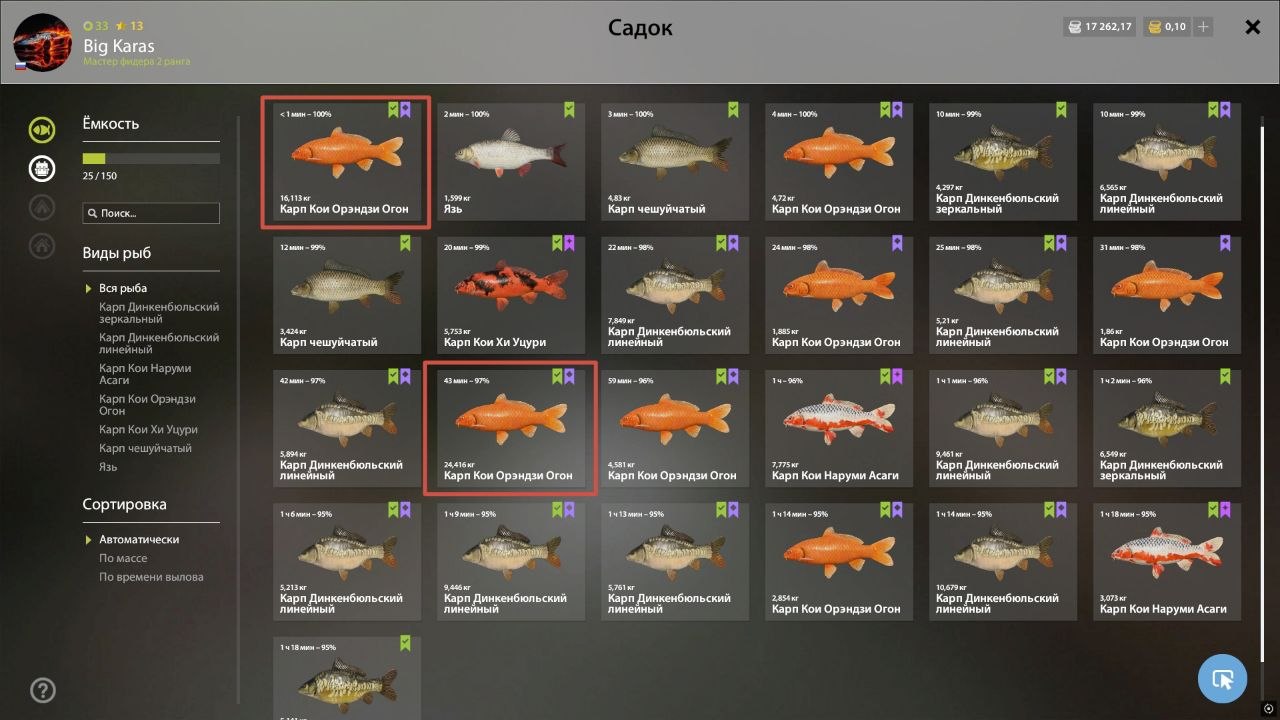Choose sorting option По времени вылова
The image size is (1280, 720).
[151, 577]
